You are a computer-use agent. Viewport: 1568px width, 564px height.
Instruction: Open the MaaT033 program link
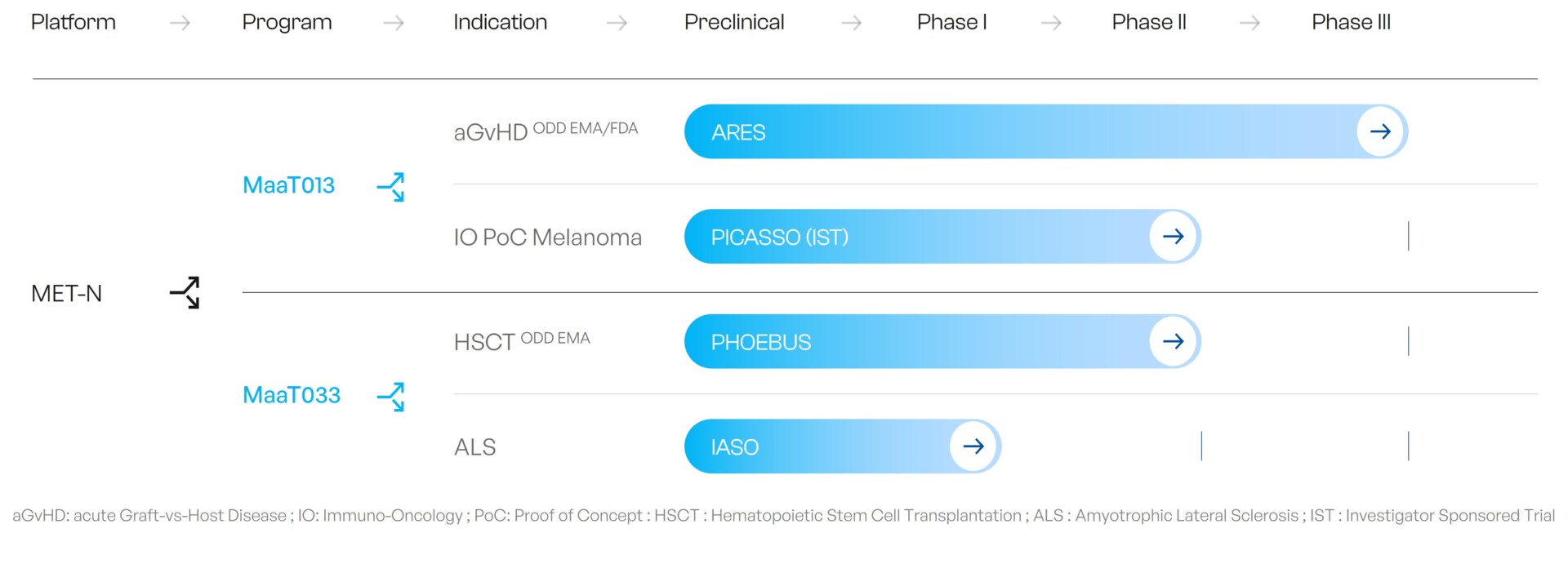click(x=292, y=395)
